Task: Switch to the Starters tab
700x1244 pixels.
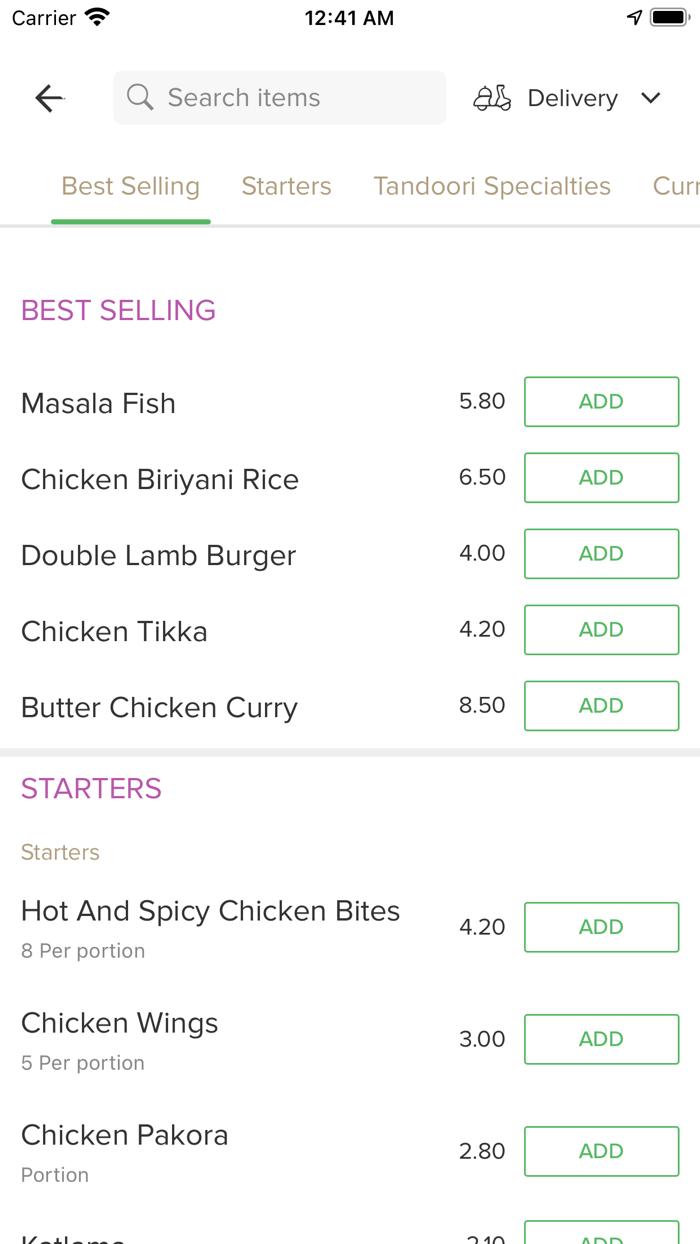Action: click(x=286, y=186)
